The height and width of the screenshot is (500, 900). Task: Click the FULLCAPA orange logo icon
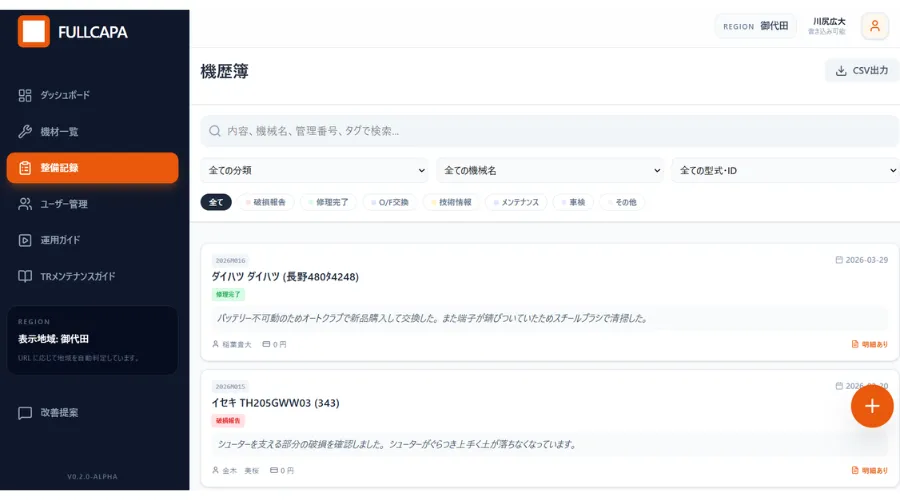point(33,31)
